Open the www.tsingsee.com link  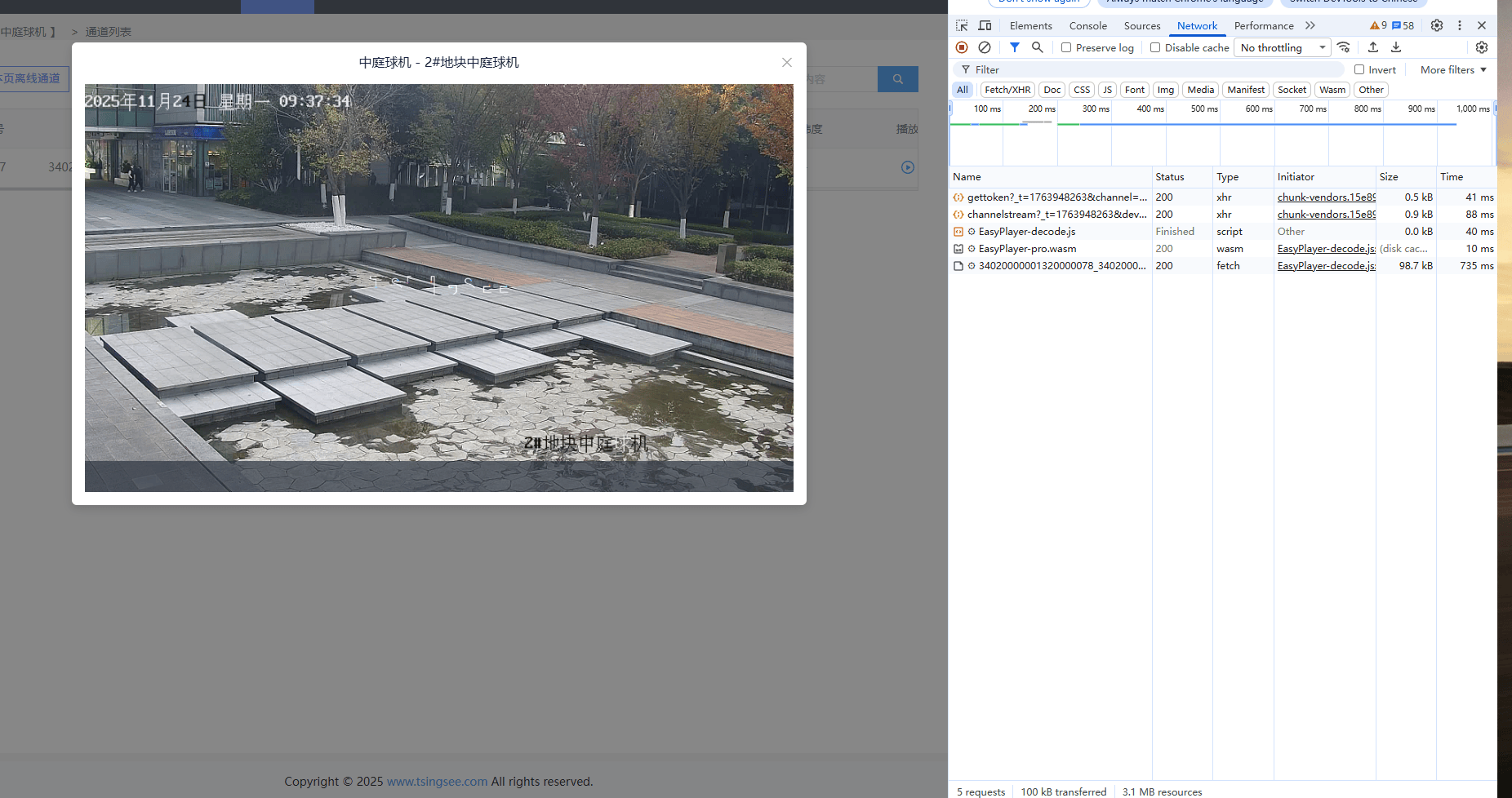tap(437, 782)
